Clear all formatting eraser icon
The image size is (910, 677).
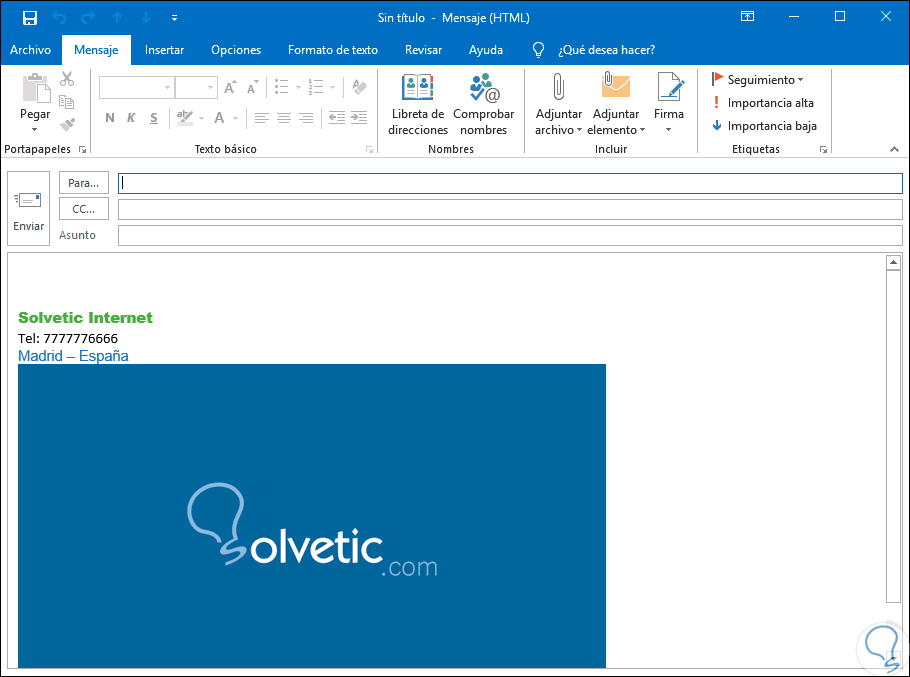(x=360, y=87)
